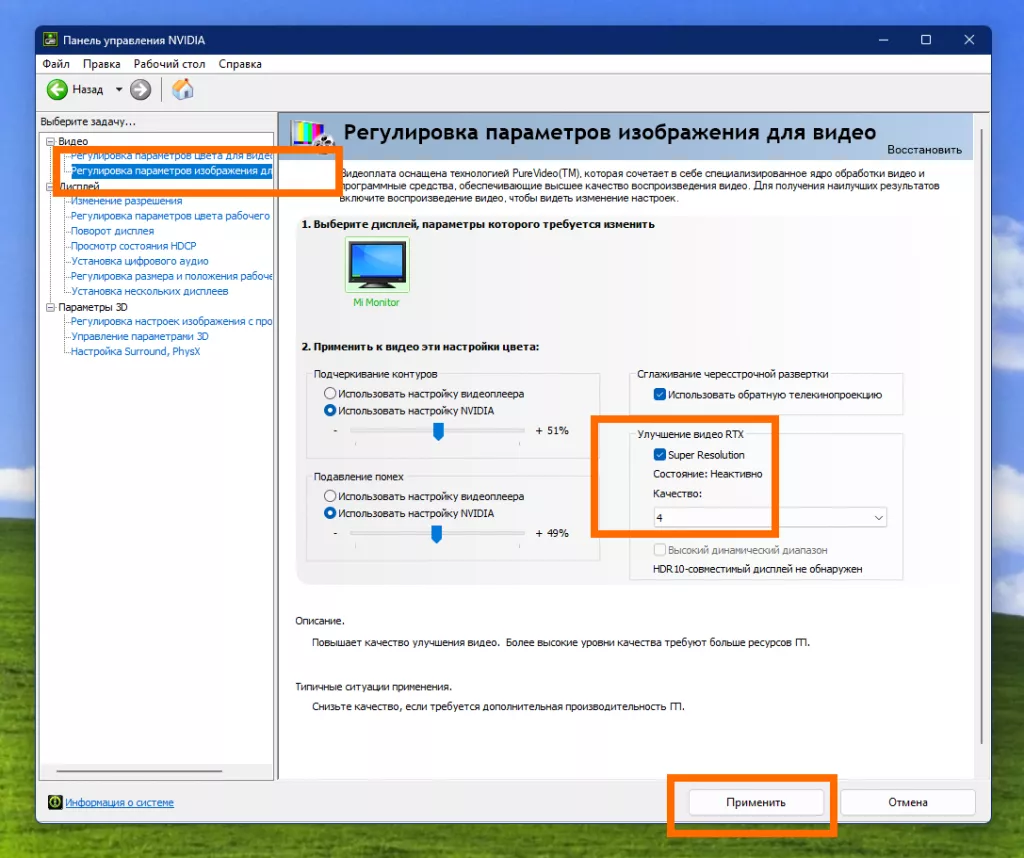
Task: Open Просмотр состояния HDCP
Action: [133, 246]
